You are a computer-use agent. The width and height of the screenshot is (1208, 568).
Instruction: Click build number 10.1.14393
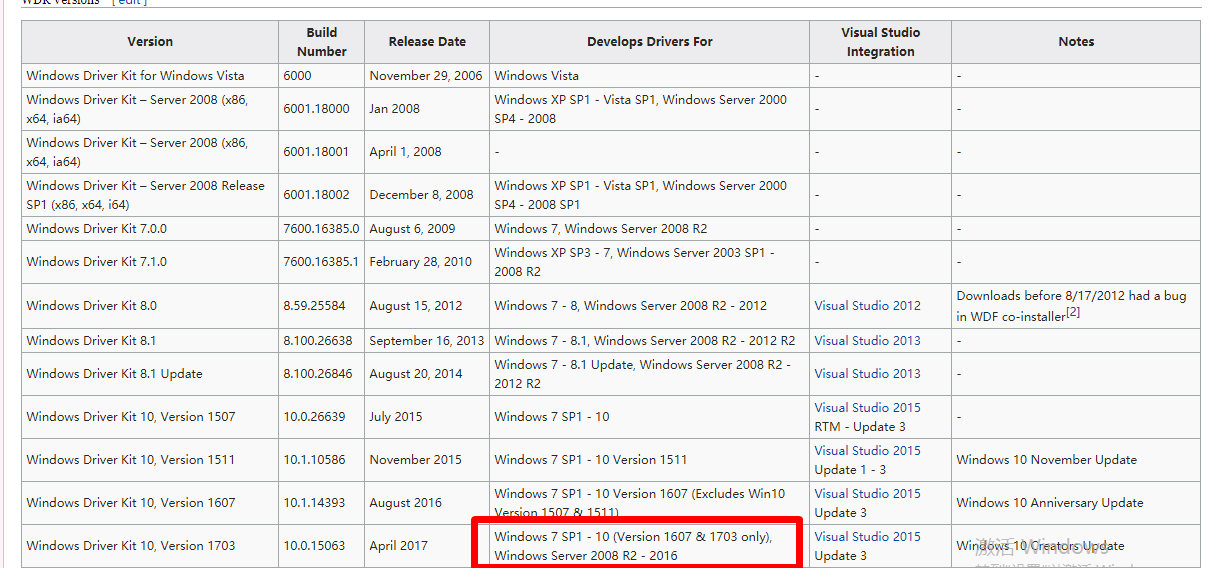pos(314,503)
